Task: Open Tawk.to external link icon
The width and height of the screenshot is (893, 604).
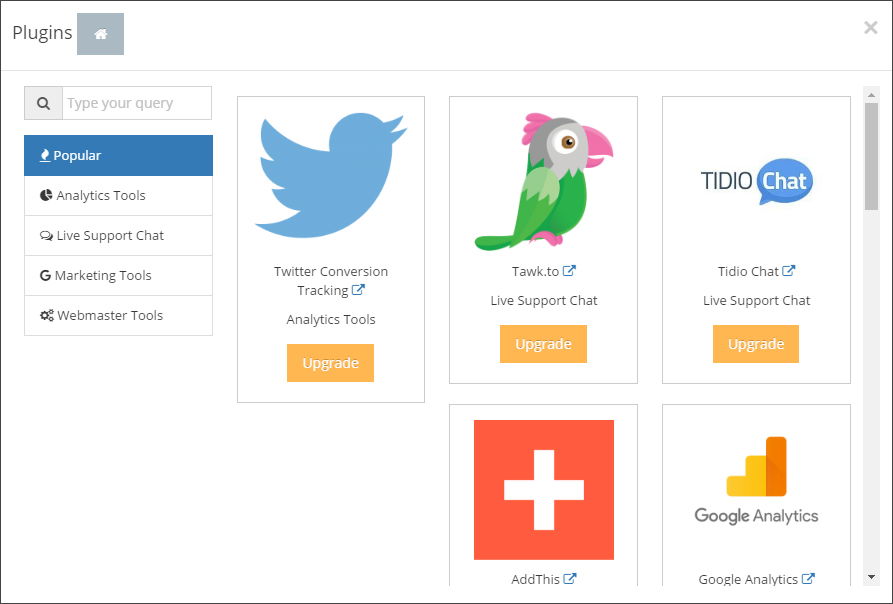Action: click(x=569, y=271)
